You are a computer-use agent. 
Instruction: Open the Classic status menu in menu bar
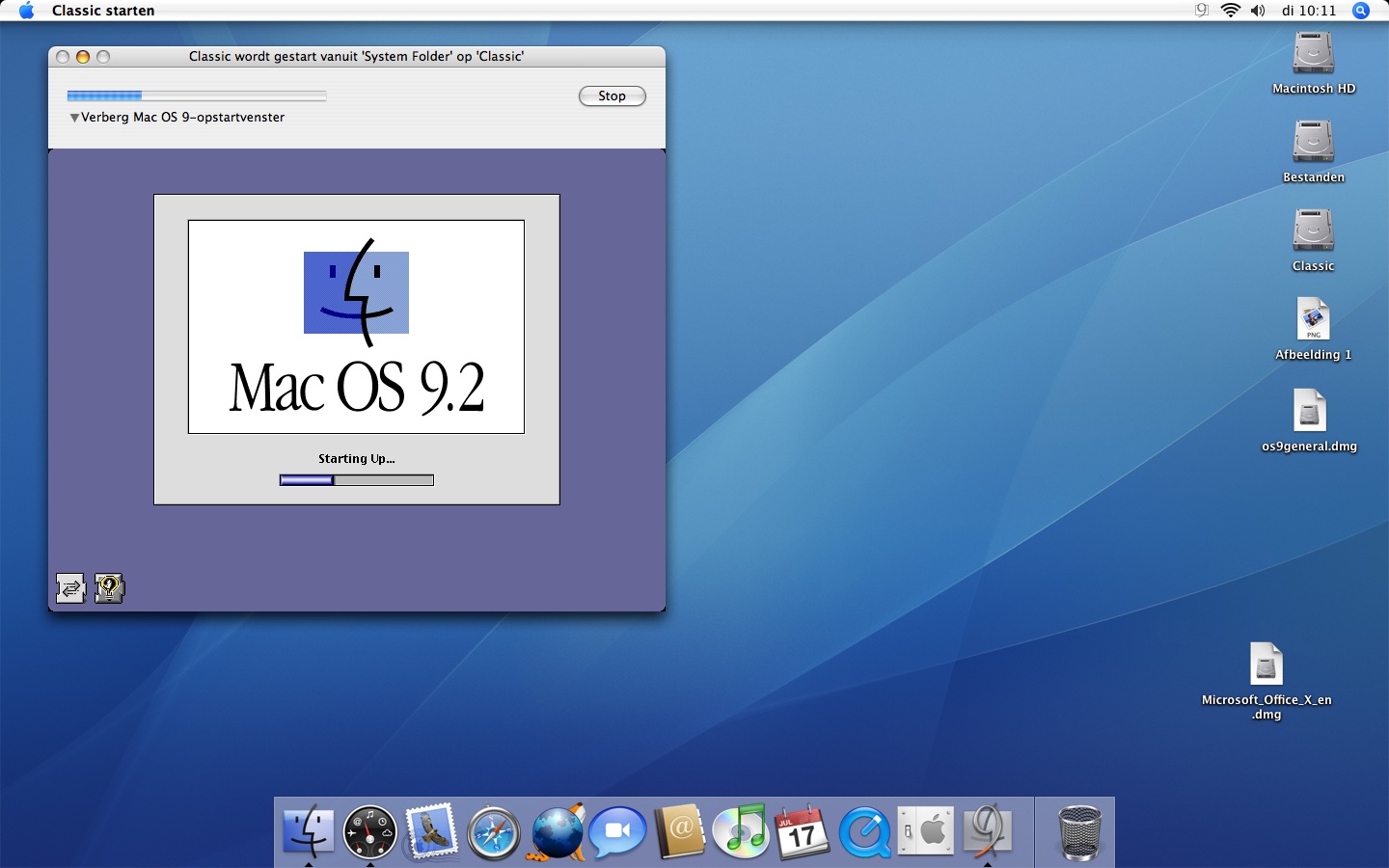tap(1202, 11)
